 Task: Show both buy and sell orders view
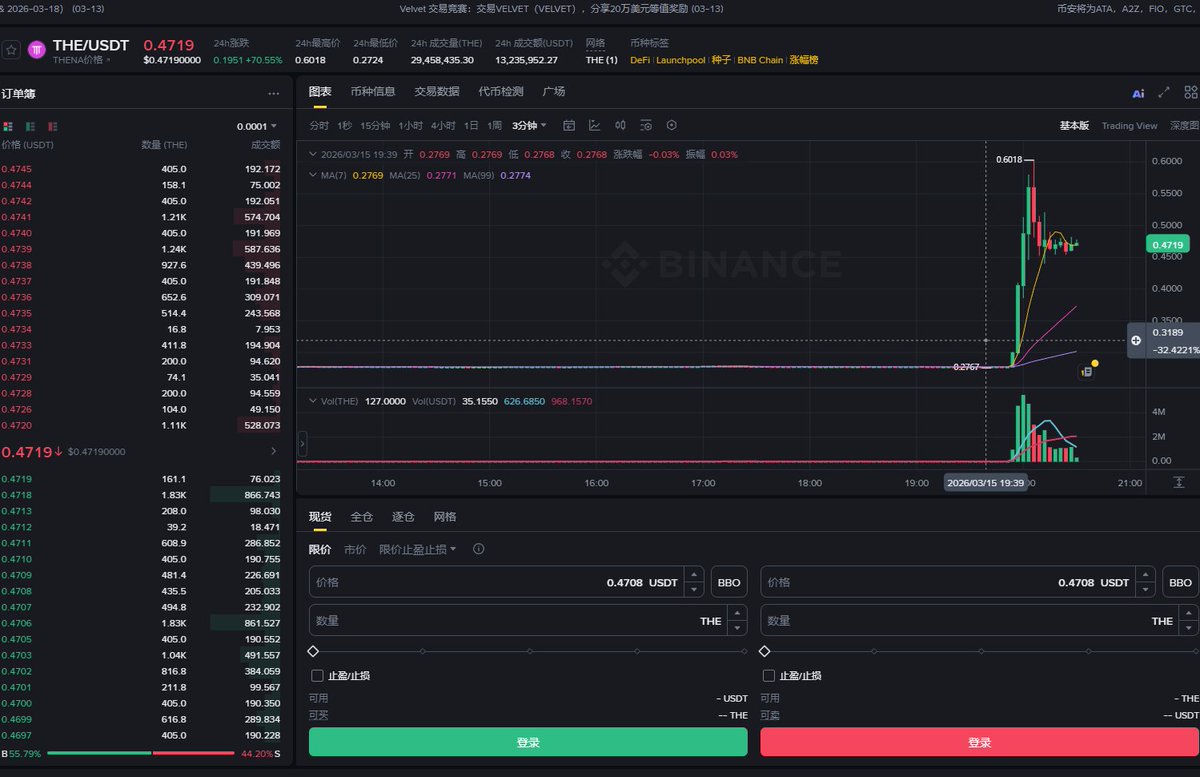point(8,126)
